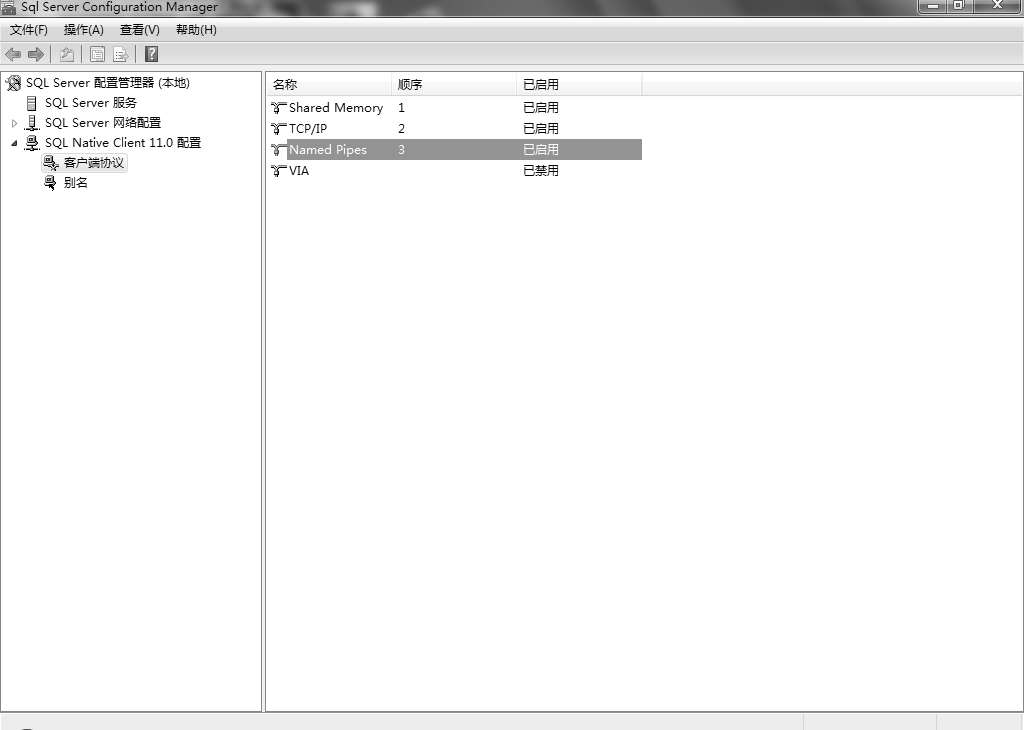Image resolution: width=1024 pixels, height=730 pixels.
Task: Select the Named Pipes row name
Action: pos(328,150)
